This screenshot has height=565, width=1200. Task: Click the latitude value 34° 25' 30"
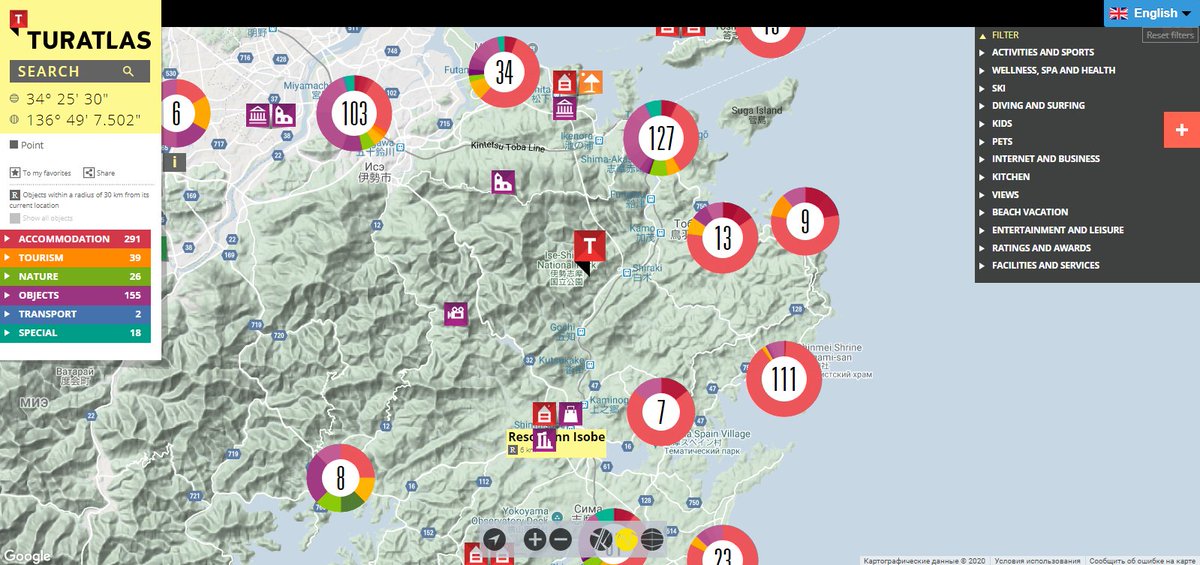(x=67, y=99)
